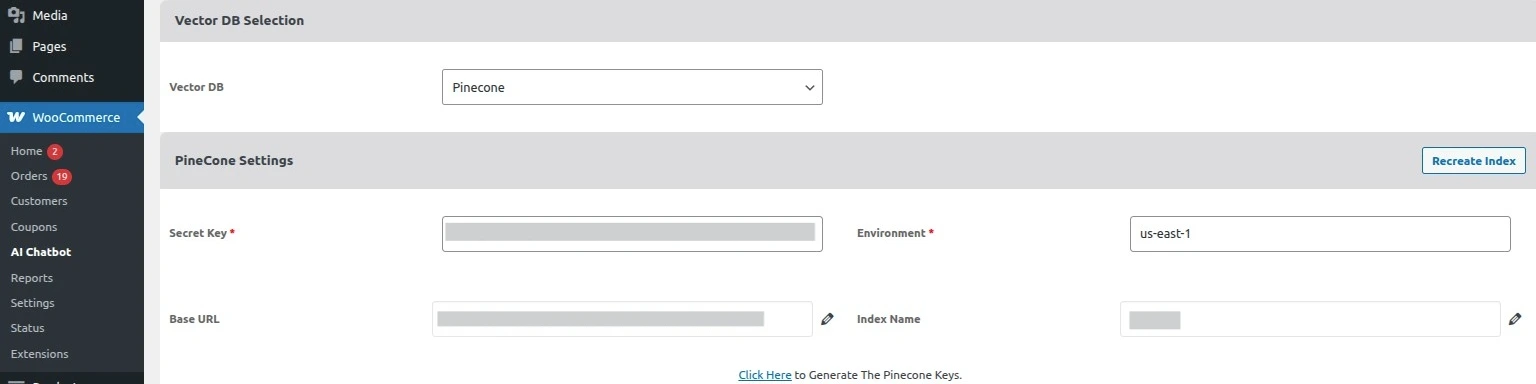Viewport: 1536px width, 384px height.
Task: Open the Customers submenu item
Action: pyautogui.click(x=39, y=201)
